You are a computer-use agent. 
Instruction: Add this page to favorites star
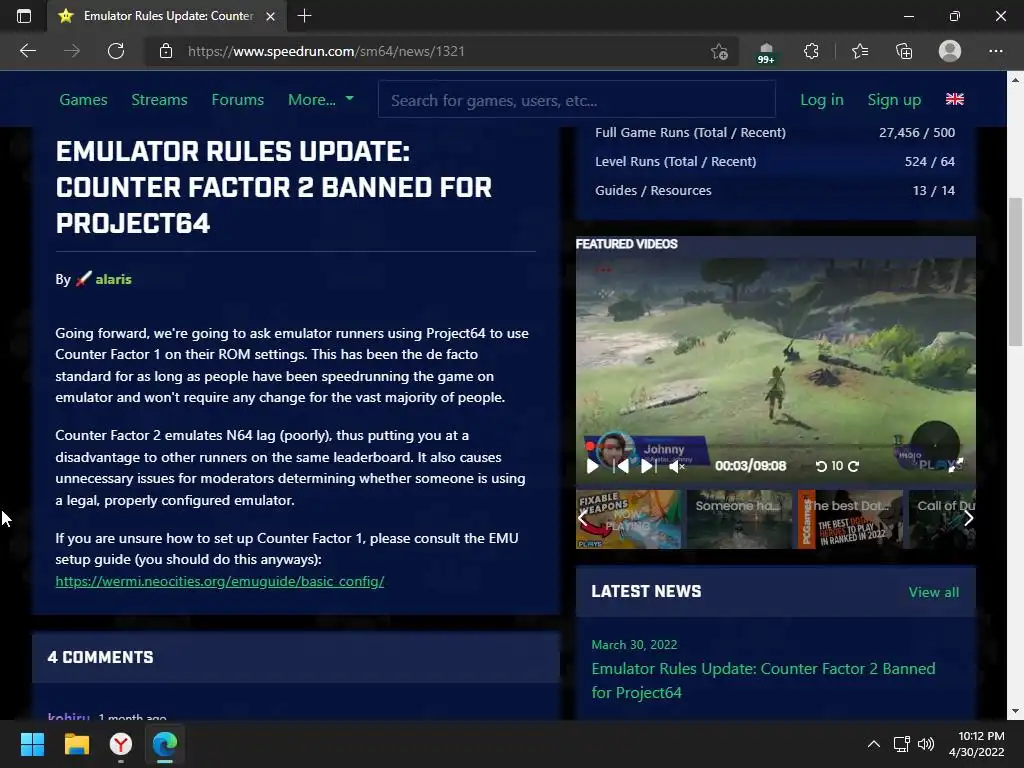click(719, 51)
